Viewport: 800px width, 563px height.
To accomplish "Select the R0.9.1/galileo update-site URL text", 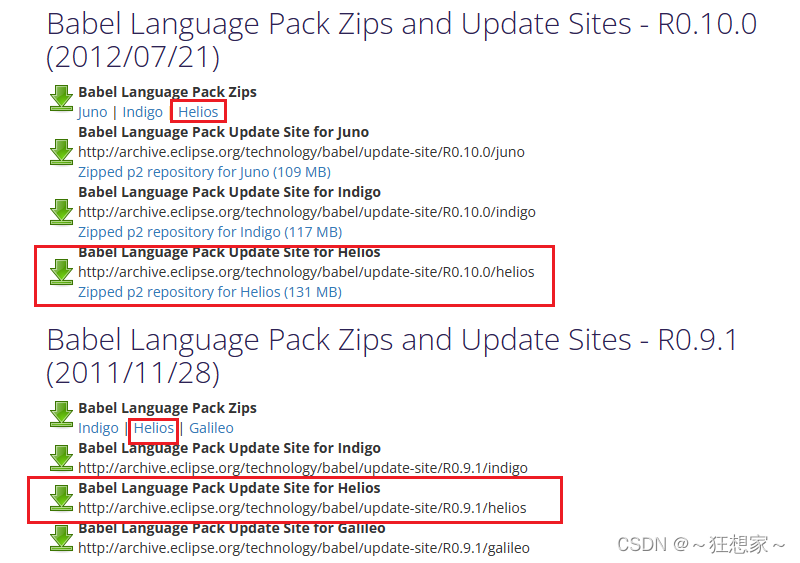I will tap(304, 548).
